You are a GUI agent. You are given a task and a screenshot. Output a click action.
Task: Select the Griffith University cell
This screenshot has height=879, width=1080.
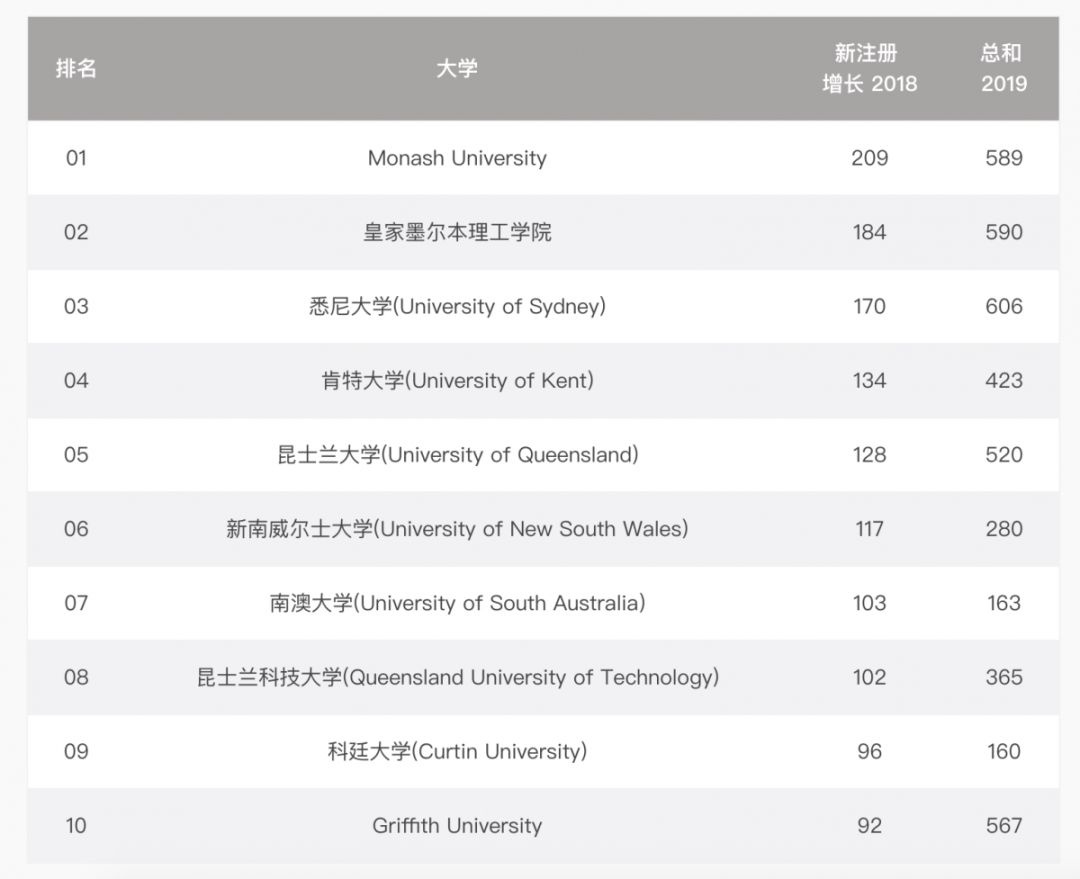(457, 826)
